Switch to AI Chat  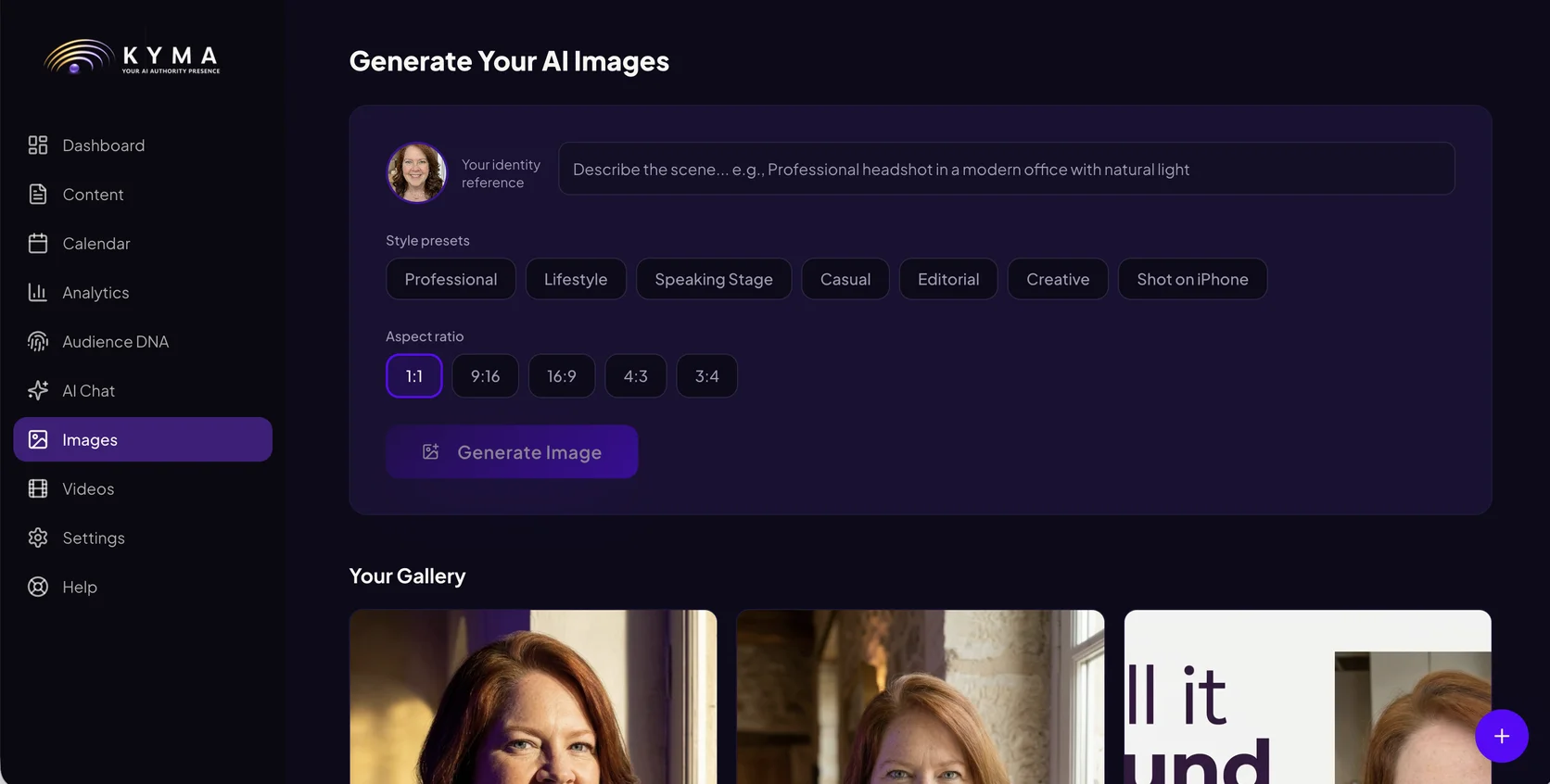143,391
